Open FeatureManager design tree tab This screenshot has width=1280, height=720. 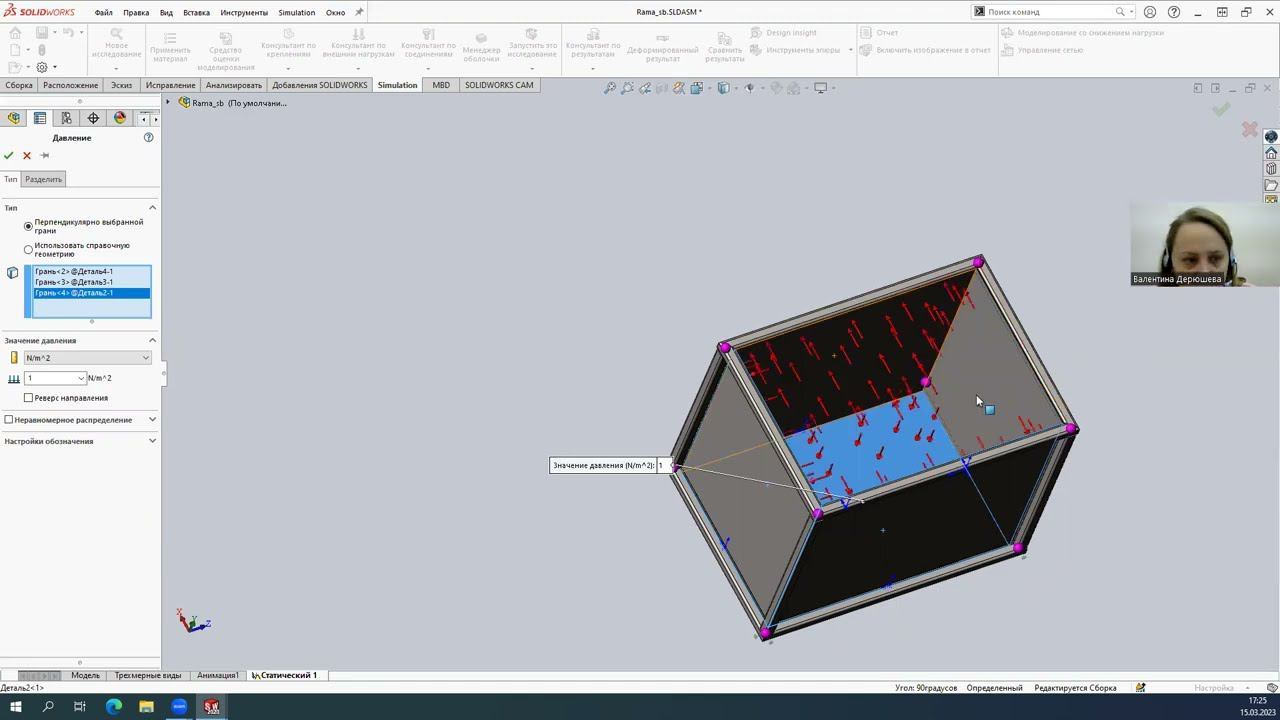(14, 118)
